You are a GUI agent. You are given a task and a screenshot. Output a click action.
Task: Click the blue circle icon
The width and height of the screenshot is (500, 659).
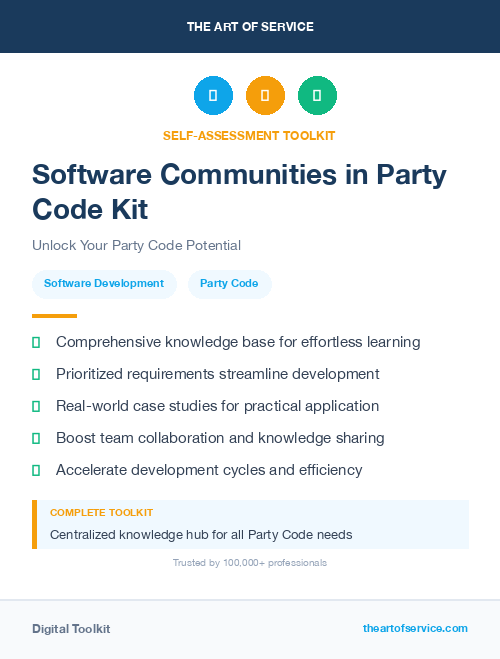[213, 95]
